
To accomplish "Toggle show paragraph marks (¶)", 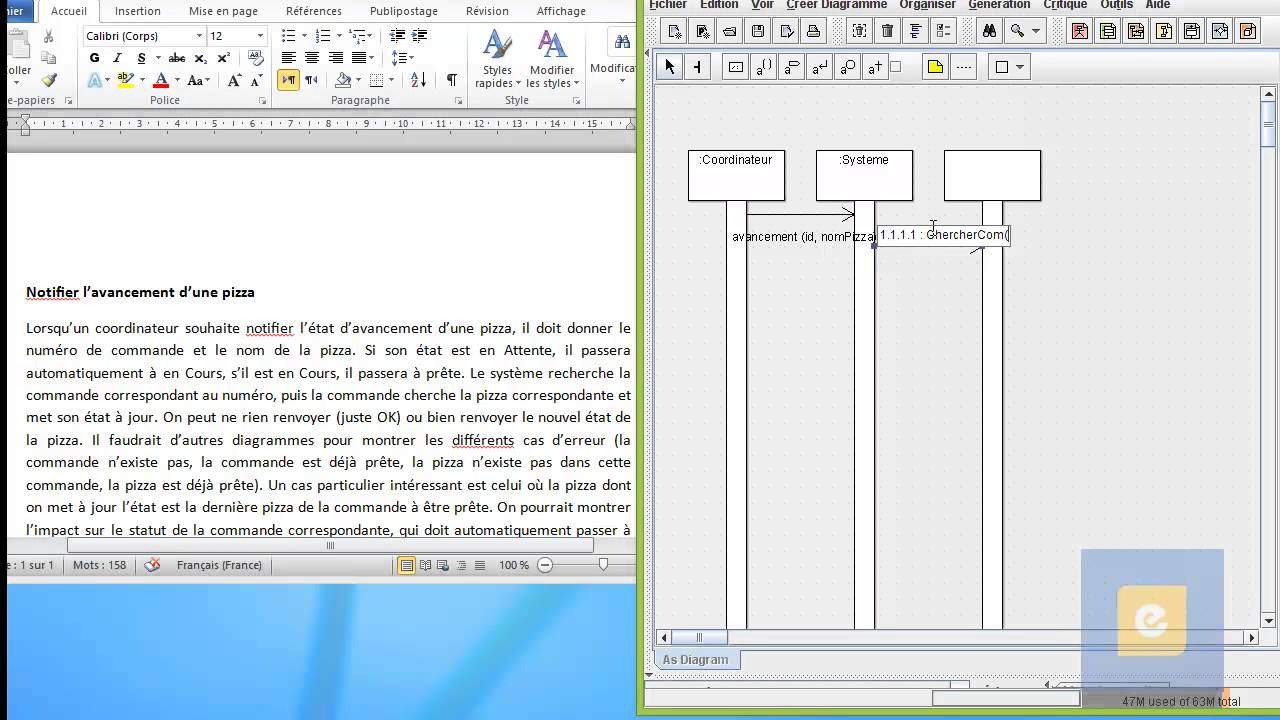I will [x=452, y=80].
